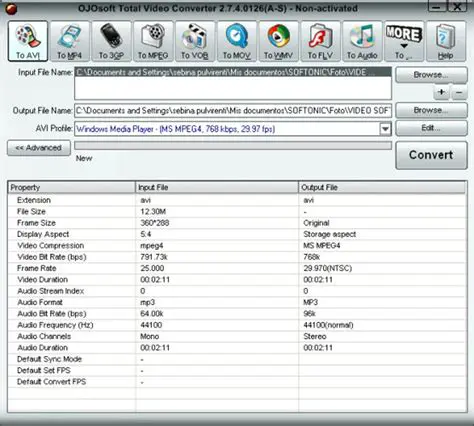
Task: Select the input file entry in list
Action: coord(233,72)
